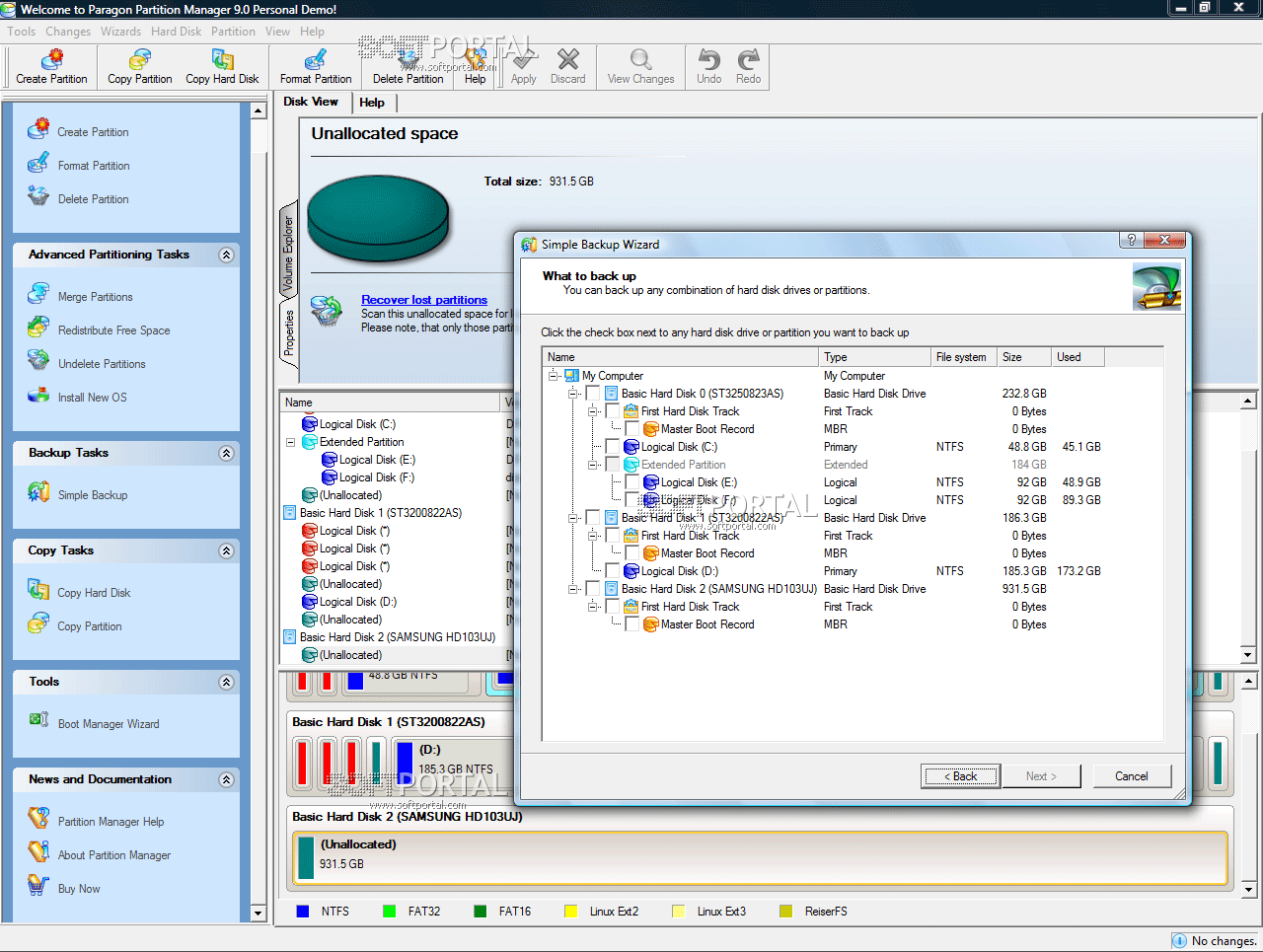Open Boot Manager Wizard
Image resolution: width=1263 pixels, height=952 pixels.
(x=109, y=724)
